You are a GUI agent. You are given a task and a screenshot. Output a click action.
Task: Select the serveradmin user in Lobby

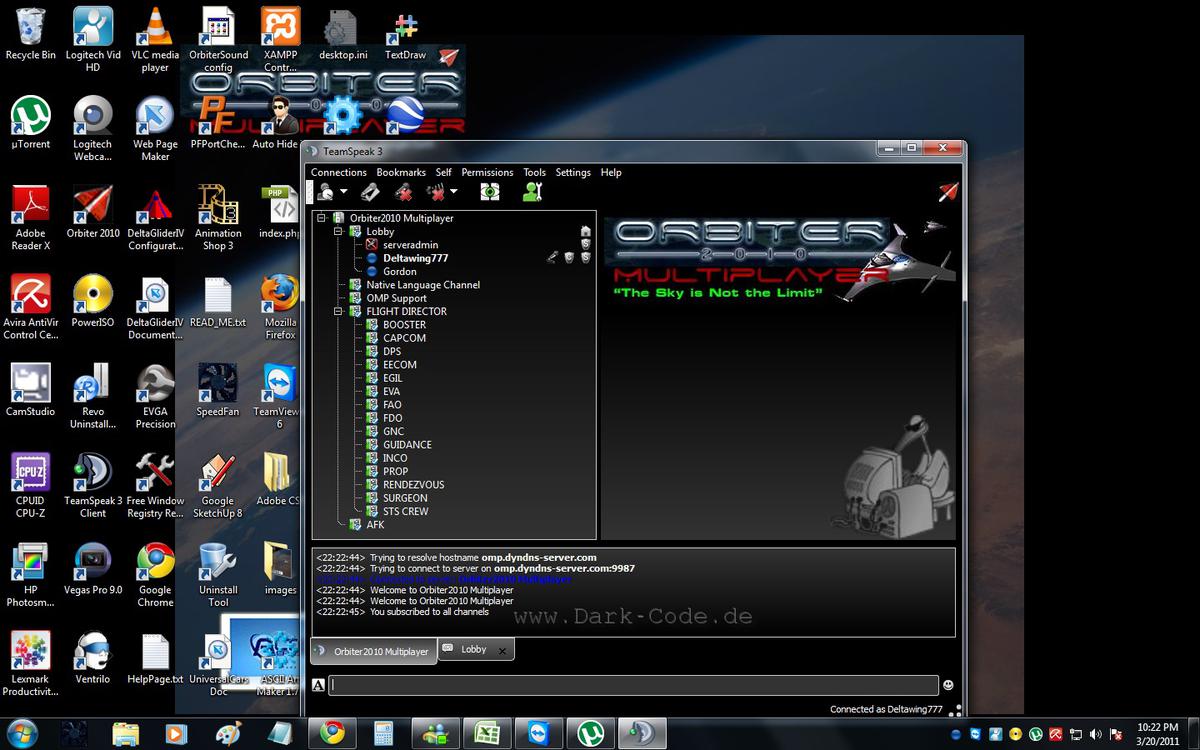[x=410, y=245]
